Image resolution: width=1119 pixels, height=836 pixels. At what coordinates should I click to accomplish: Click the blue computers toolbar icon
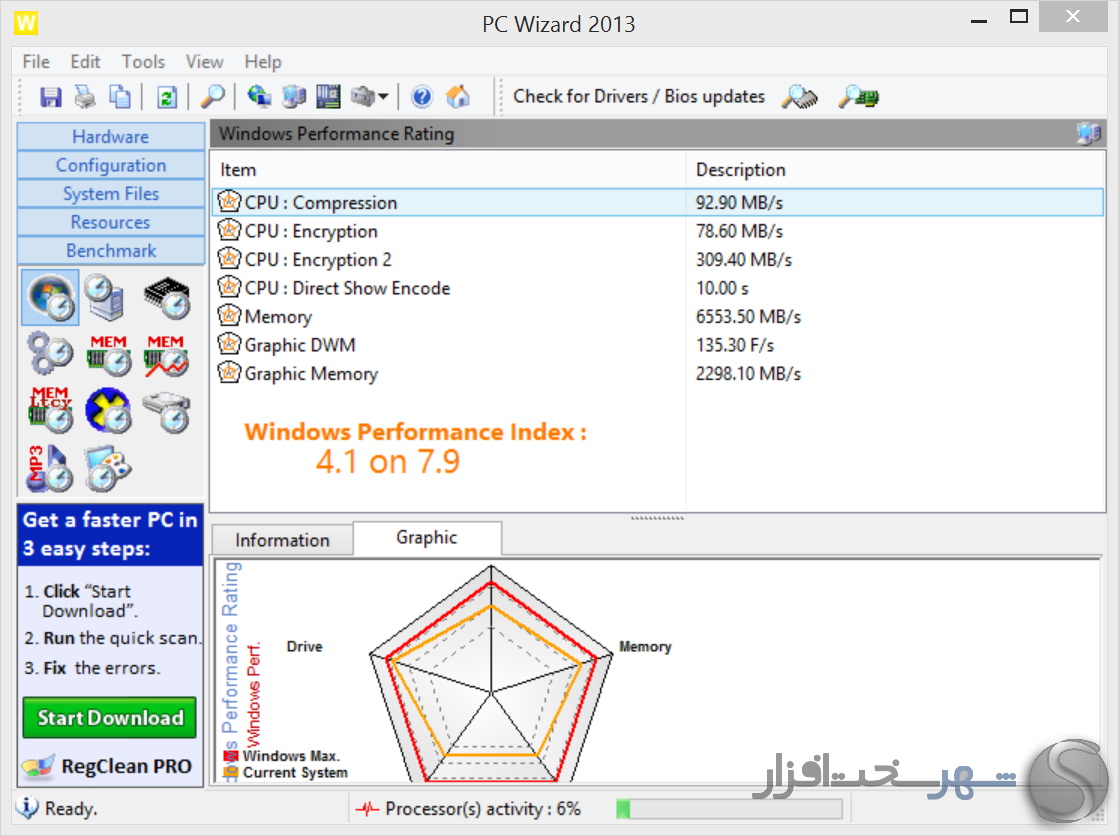coord(293,96)
